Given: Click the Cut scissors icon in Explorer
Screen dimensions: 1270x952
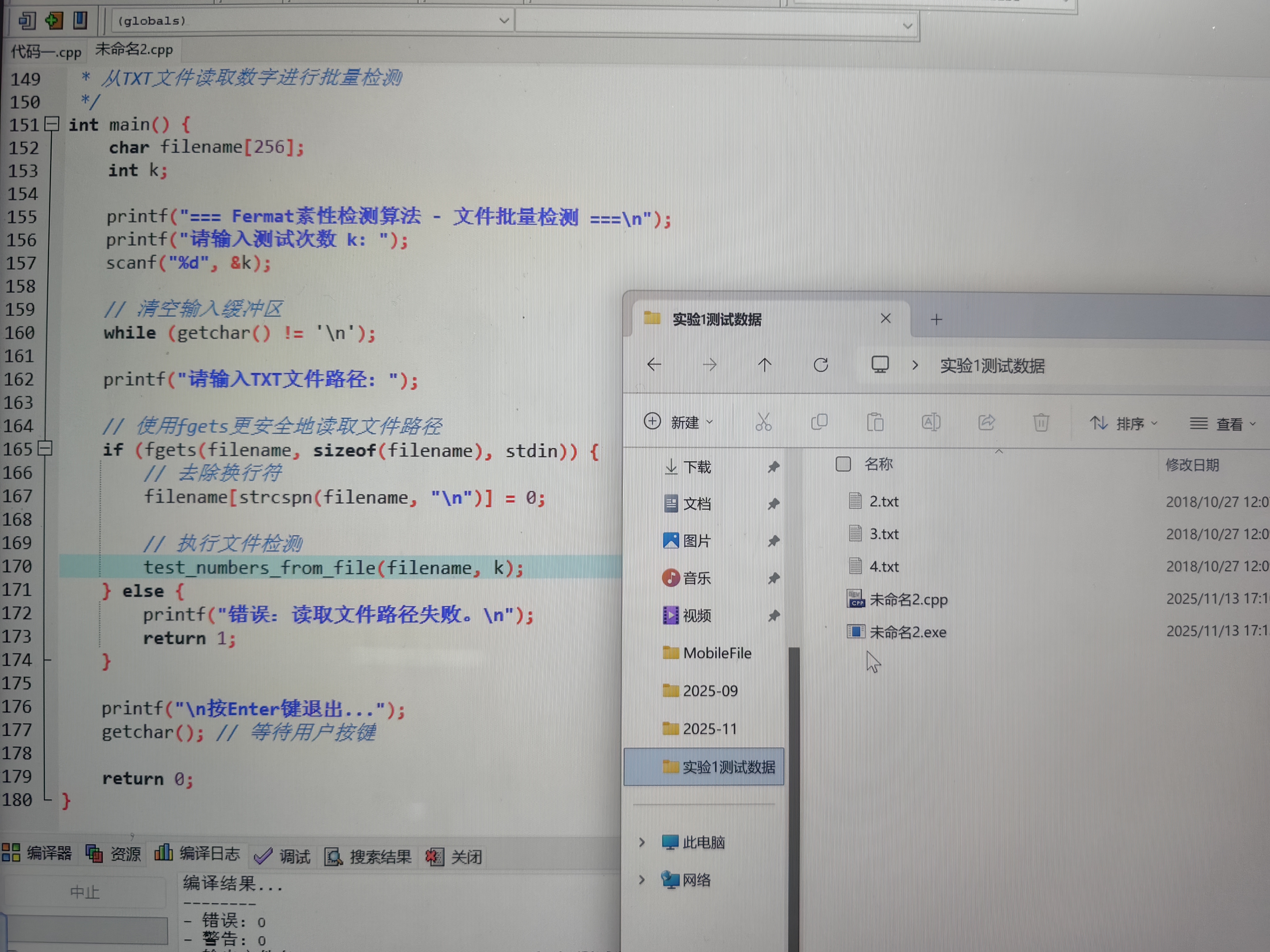Looking at the screenshot, I should click(763, 422).
